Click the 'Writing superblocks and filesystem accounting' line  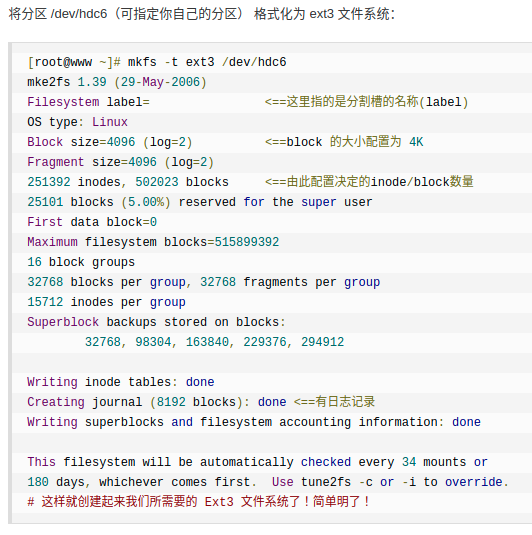tap(254, 422)
